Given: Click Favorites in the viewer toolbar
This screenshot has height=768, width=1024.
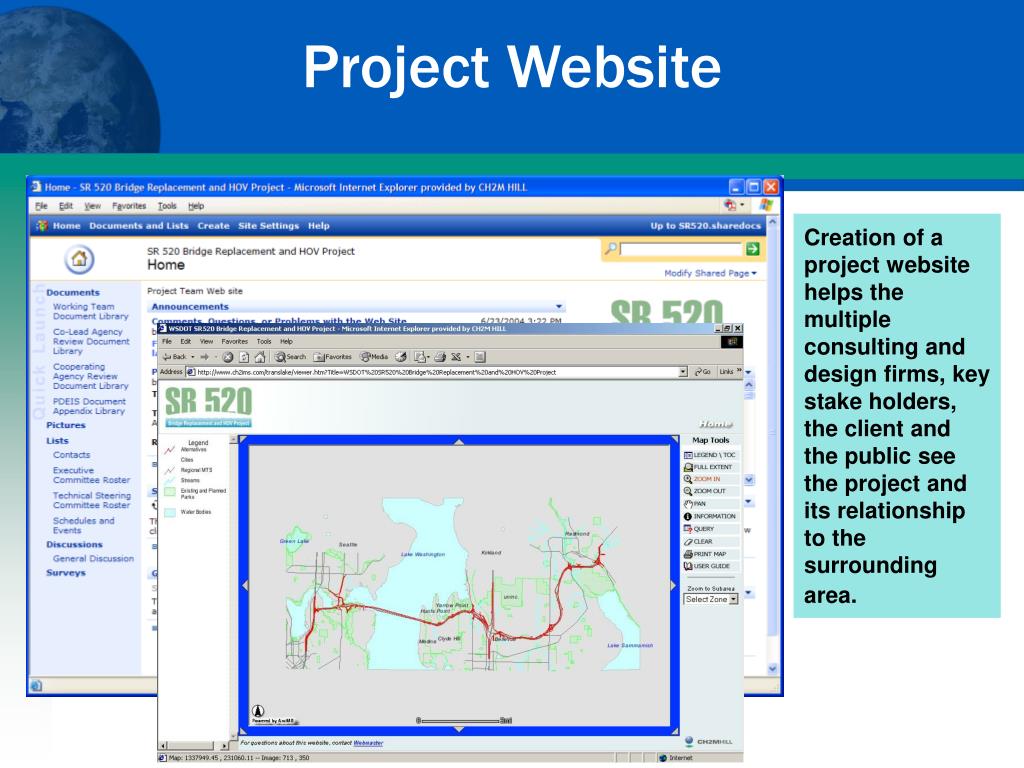Looking at the screenshot, I should (332, 357).
